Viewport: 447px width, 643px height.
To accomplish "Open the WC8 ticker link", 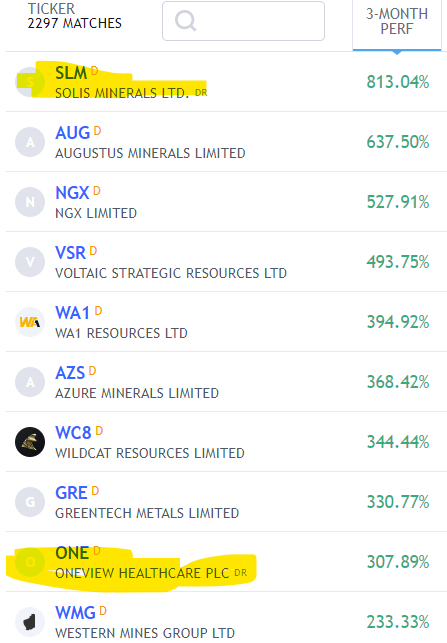I will 73,433.
